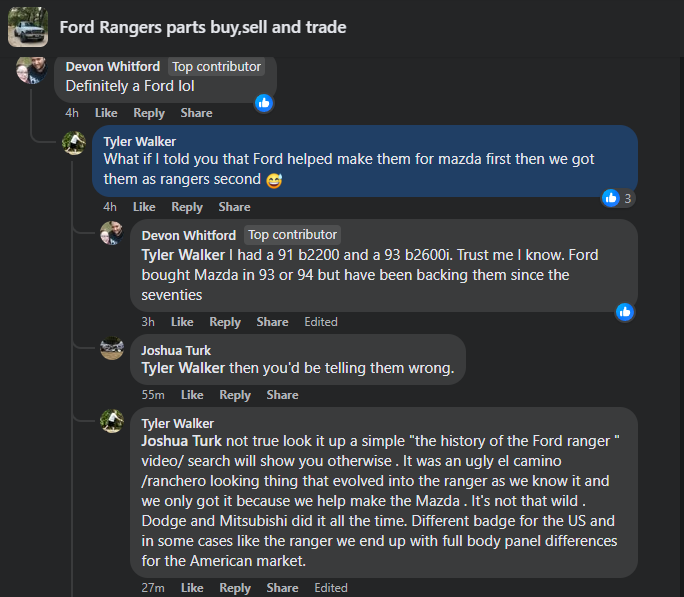
Task: Open Joshua Turk's profile picture
Action: tap(112, 349)
